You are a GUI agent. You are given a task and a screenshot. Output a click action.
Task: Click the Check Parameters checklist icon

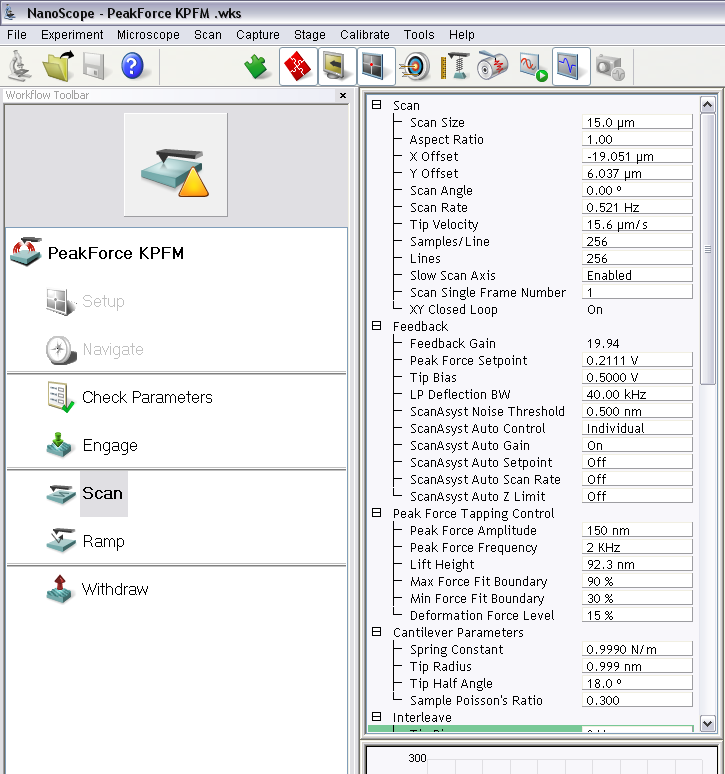point(61,397)
